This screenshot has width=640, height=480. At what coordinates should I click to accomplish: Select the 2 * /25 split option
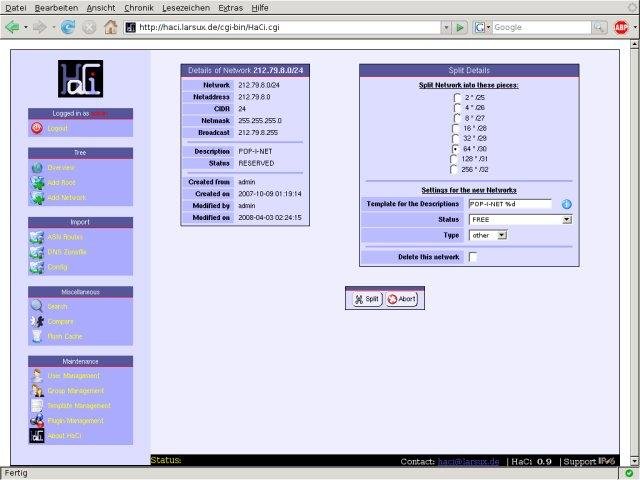coord(457,98)
